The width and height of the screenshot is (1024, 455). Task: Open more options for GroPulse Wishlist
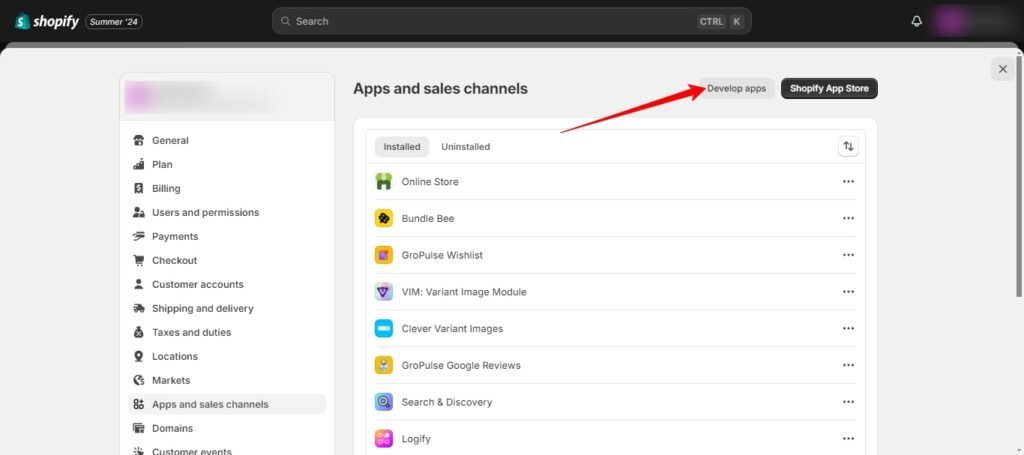click(848, 255)
